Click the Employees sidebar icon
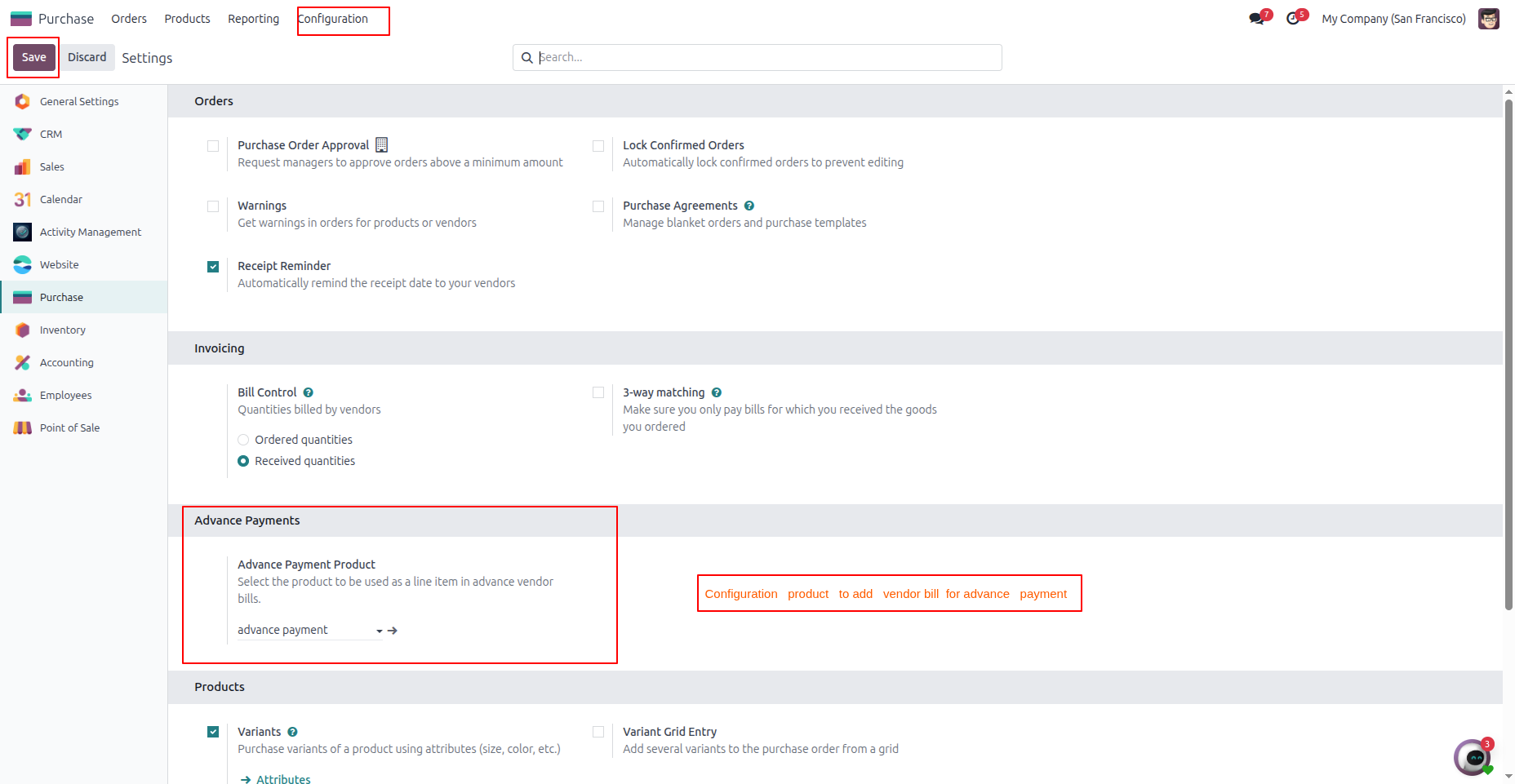Image resolution: width=1515 pixels, height=784 pixels. pyautogui.click(x=23, y=395)
